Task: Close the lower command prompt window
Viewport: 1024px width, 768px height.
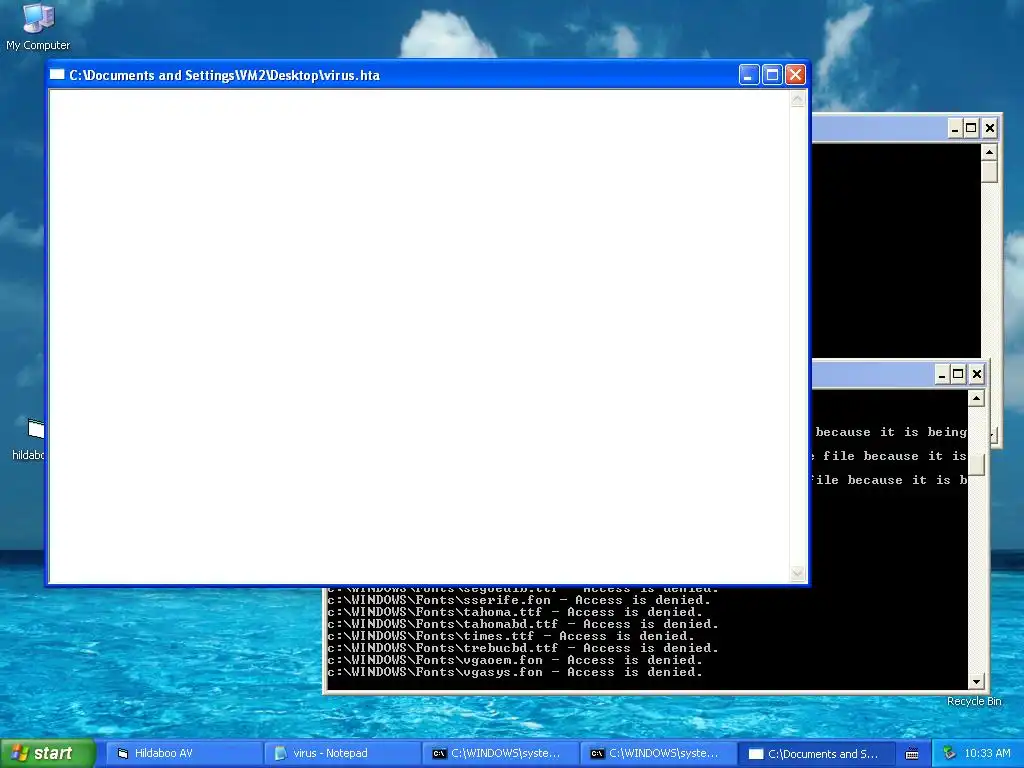Action: (x=977, y=374)
